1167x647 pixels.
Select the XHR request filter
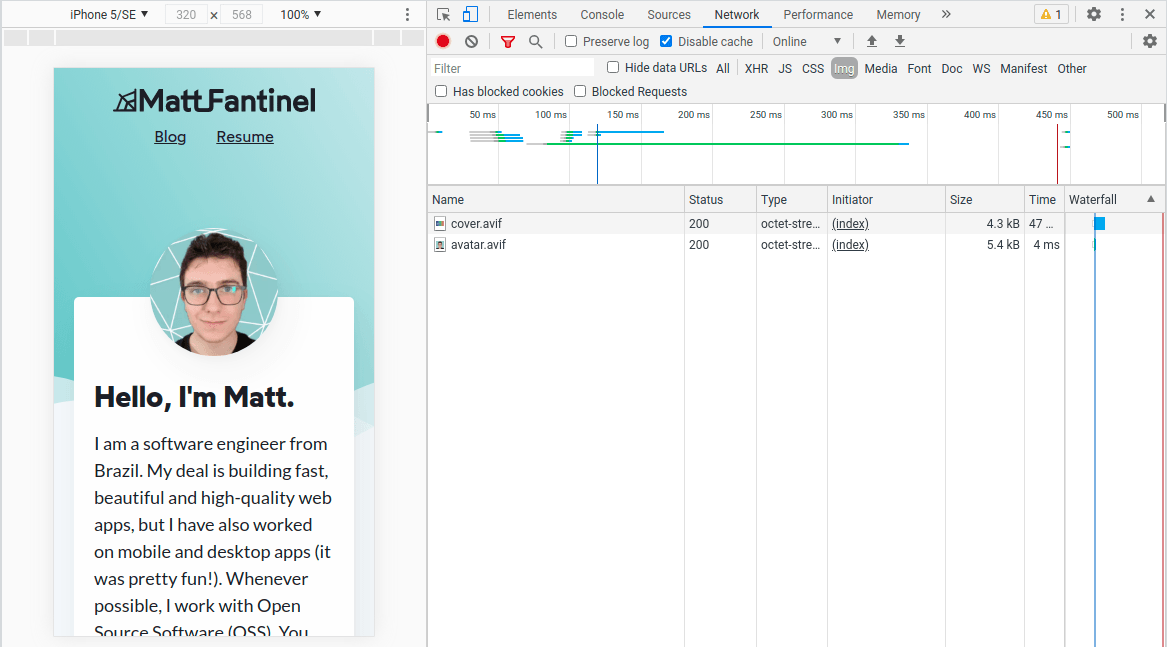point(756,68)
